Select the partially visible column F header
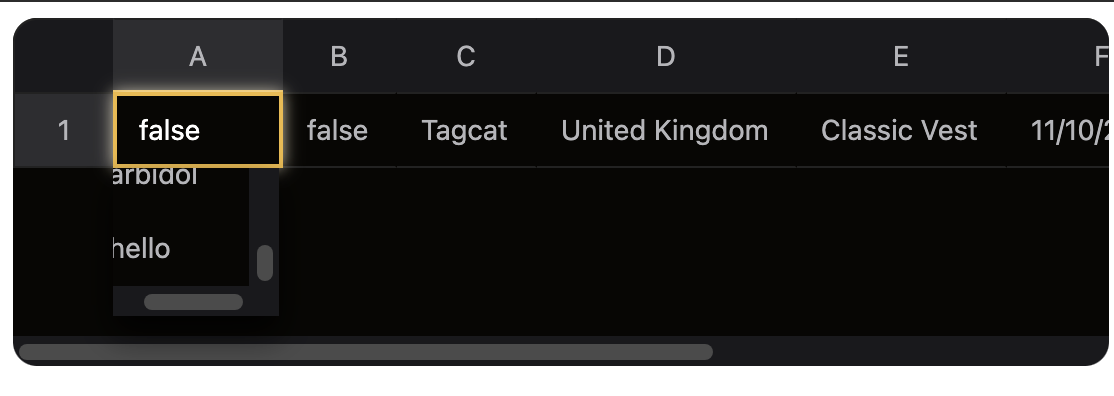Viewport: 1114px width, 396px height. [x=1057, y=56]
